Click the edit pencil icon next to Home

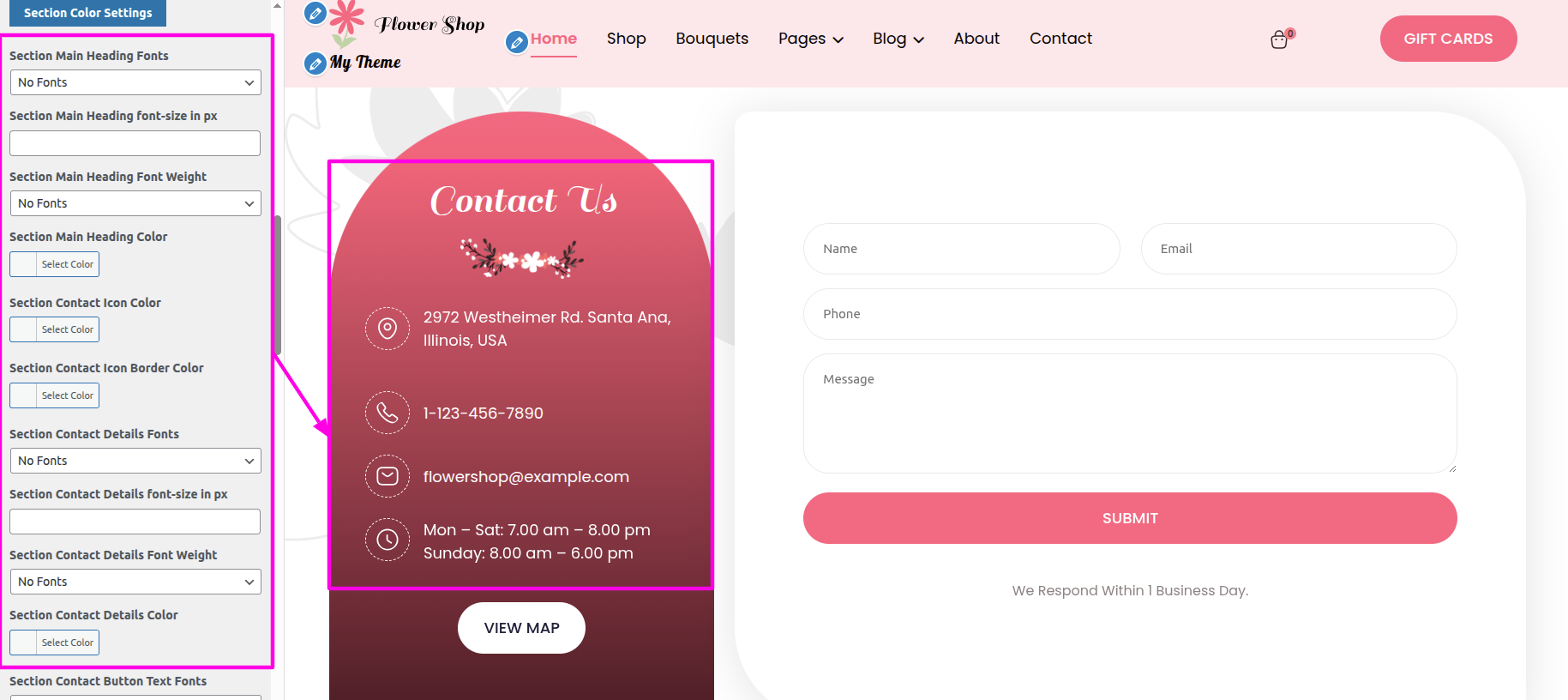click(517, 41)
